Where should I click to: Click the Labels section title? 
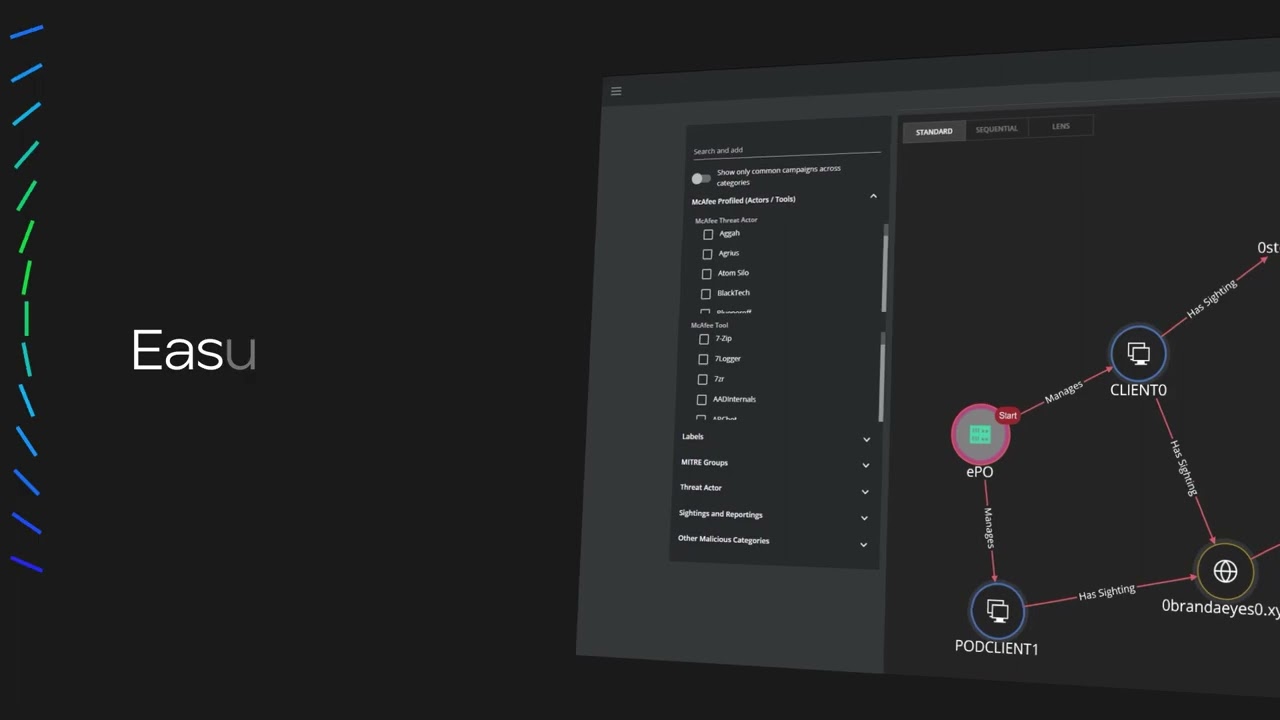point(692,436)
